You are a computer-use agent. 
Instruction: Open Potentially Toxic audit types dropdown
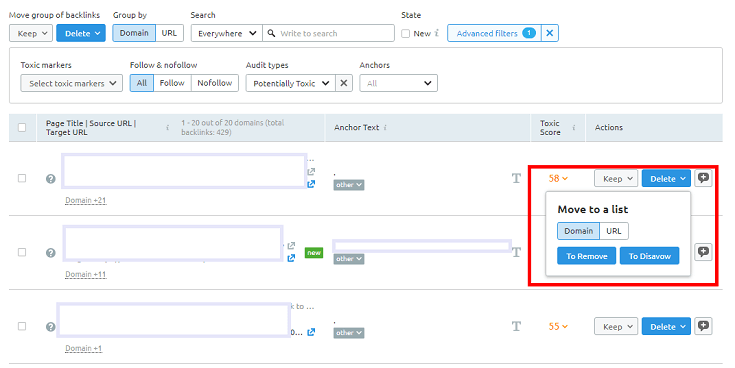291,83
